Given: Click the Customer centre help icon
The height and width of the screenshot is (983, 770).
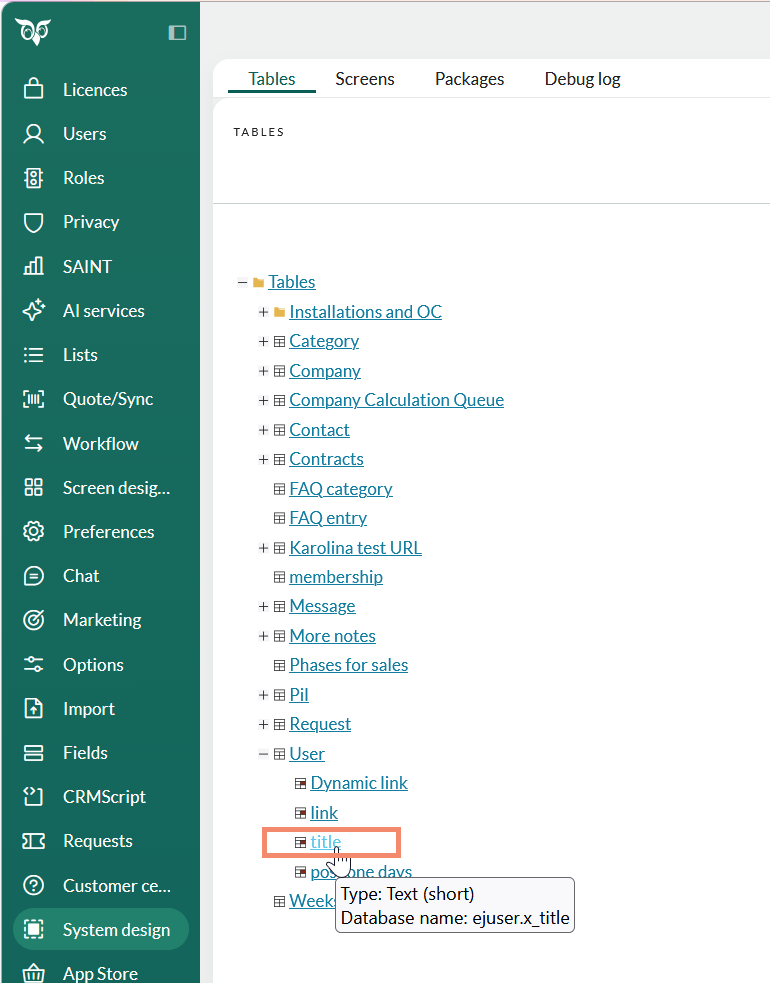Looking at the screenshot, I should pyautogui.click(x=34, y=885).
